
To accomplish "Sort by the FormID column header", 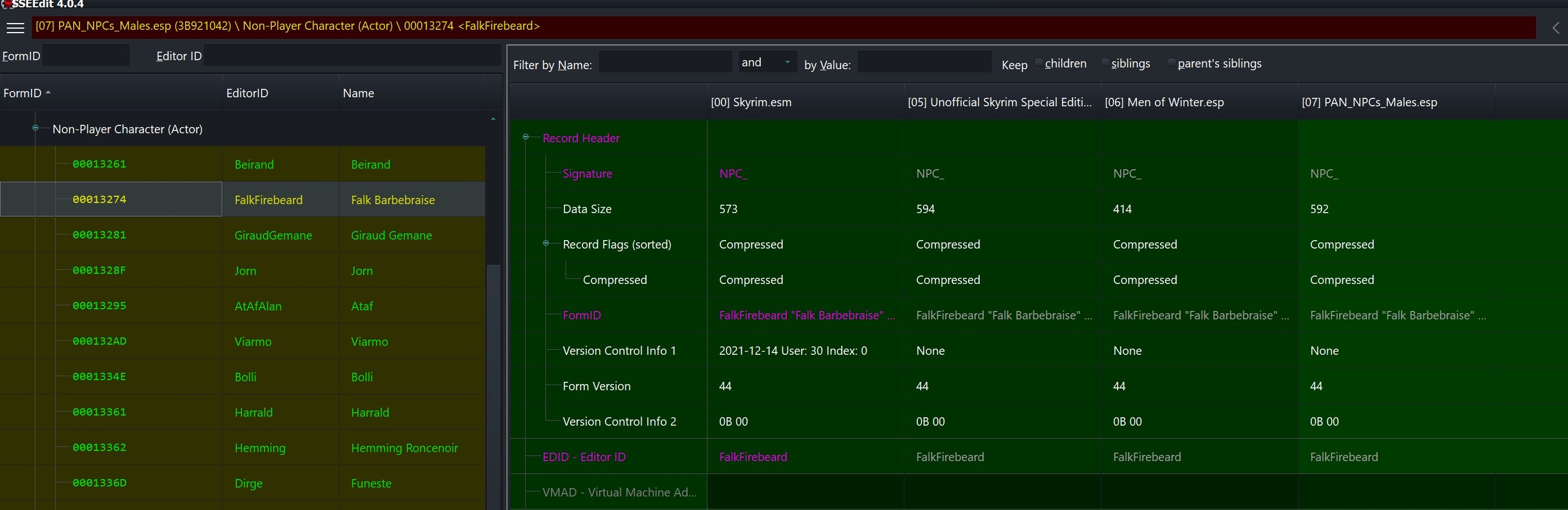I will click(111, 93).
